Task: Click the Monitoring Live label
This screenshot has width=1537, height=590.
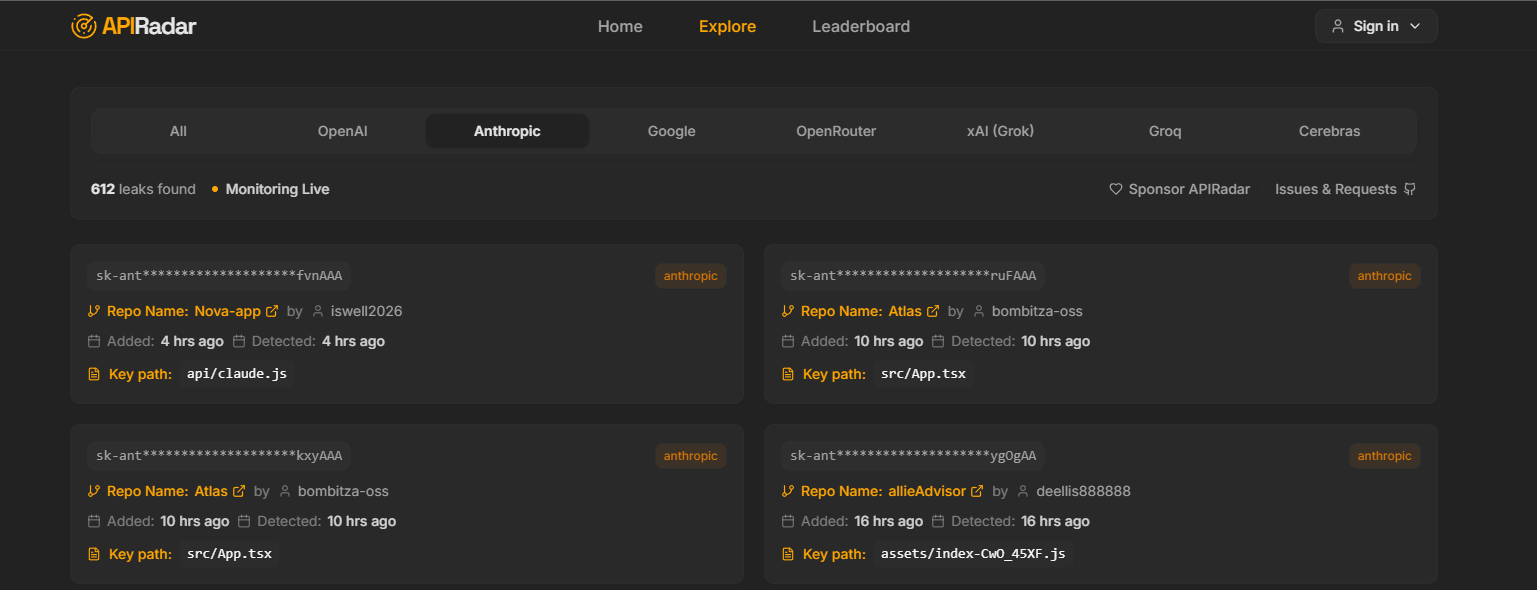Action: pos(278,189)
